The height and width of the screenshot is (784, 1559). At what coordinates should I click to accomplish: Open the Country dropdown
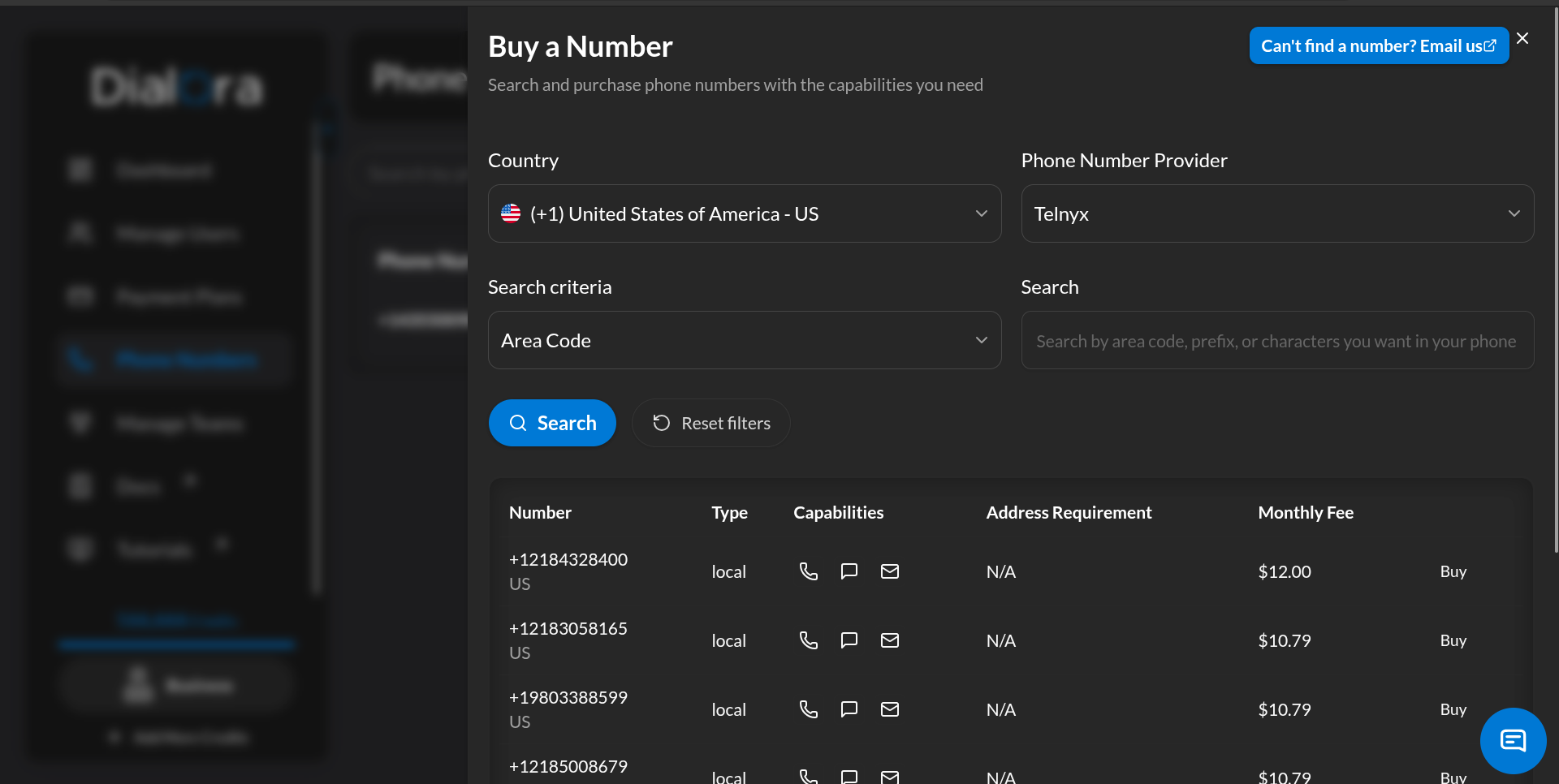click(x=744, y=213)
